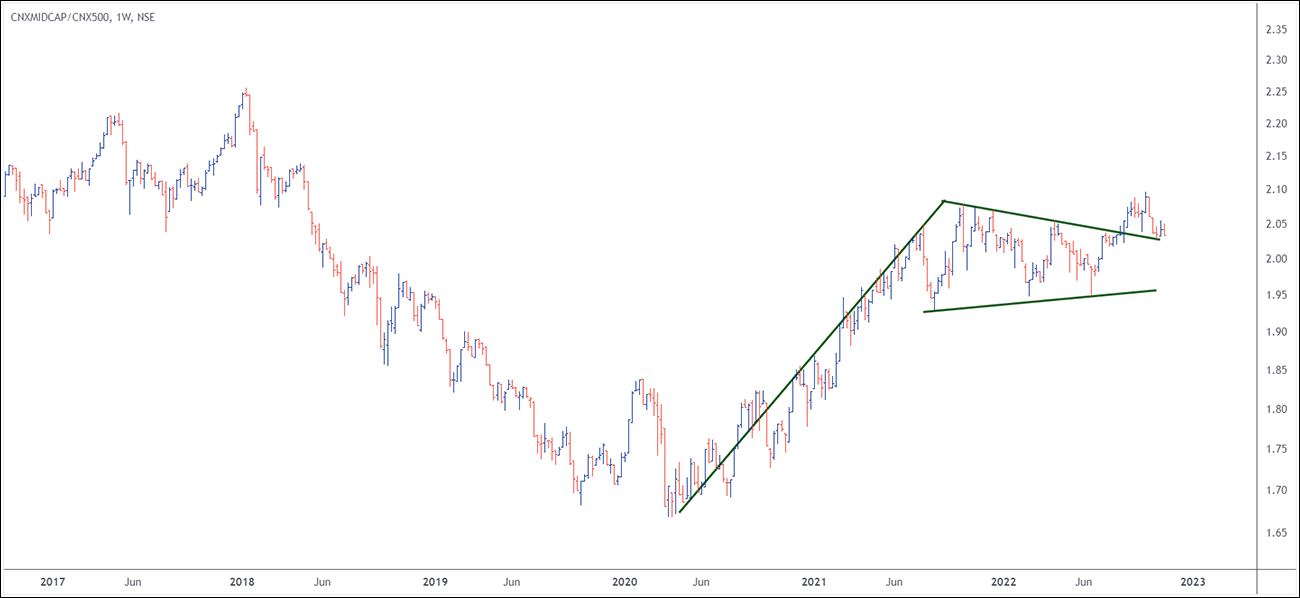Click the CNXMIDCAP/CNX500 symbol title
The height and width of the screenshot is (598, 1300).
point(78,16)
